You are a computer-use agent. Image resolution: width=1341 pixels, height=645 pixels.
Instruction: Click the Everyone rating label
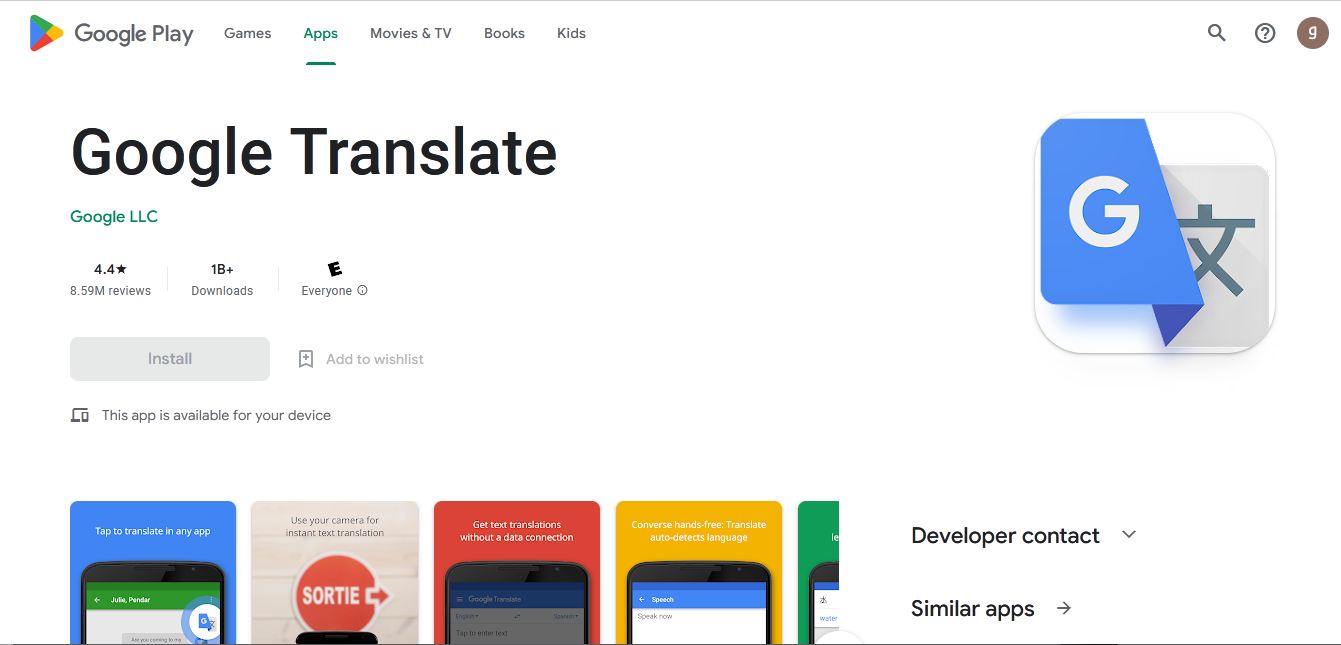tap(327, 291)
